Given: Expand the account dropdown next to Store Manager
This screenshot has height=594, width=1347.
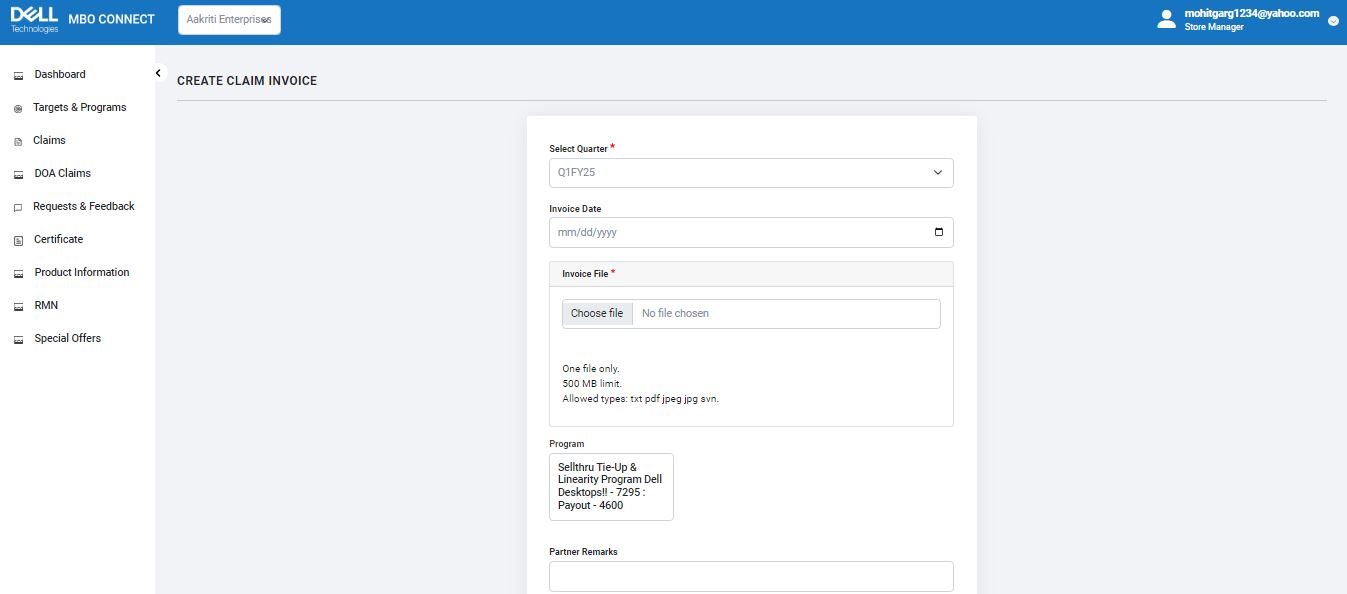Looking at the screenshot, I should tap(1333, 20).
